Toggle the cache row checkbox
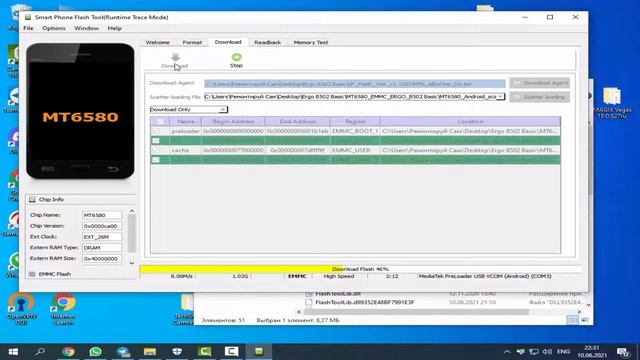The height and width of the screenshot is (360, 640). 156,150
